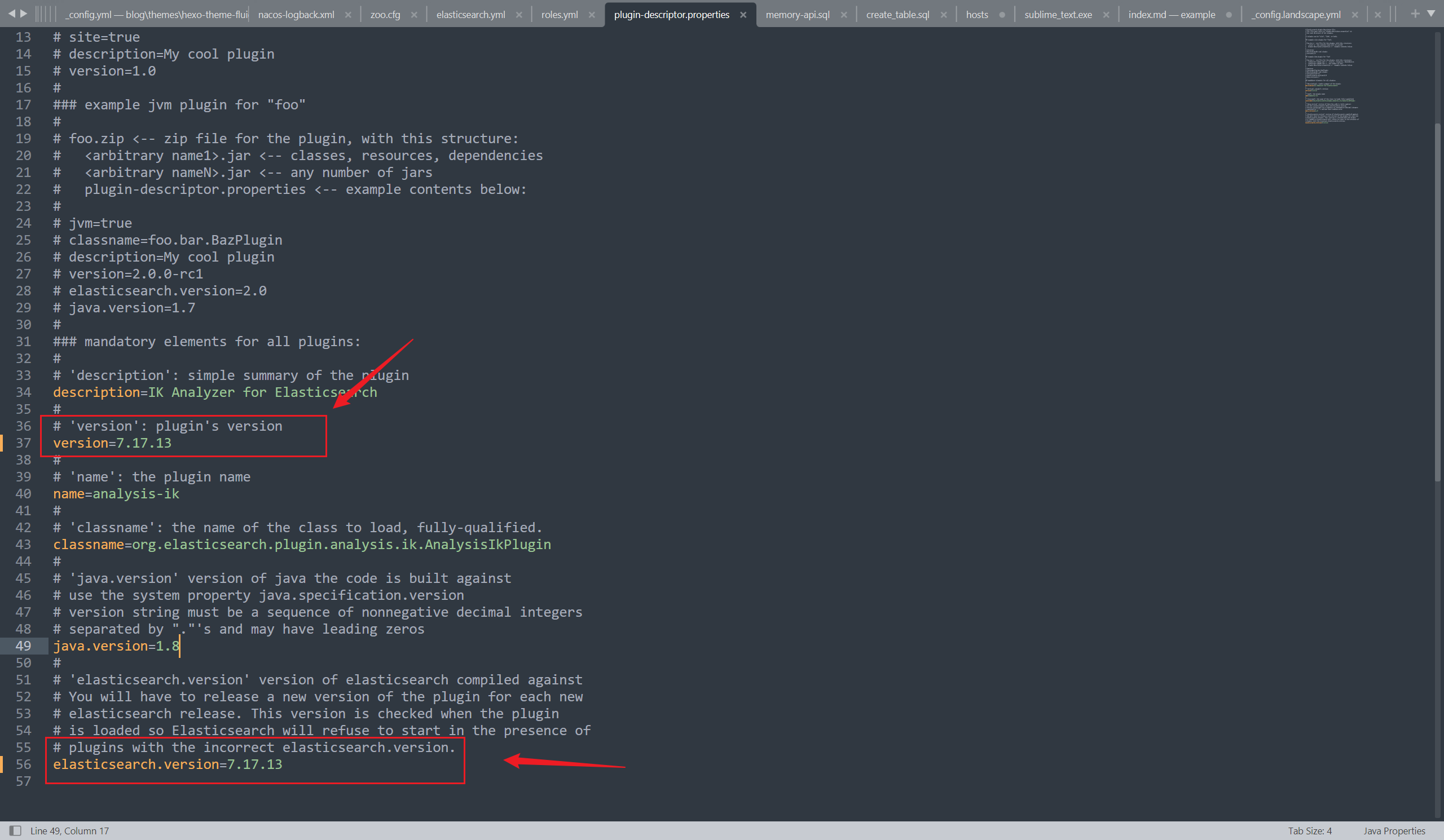
Task: Switch to the zoo.cfg tab
Action: click(385, 14)
